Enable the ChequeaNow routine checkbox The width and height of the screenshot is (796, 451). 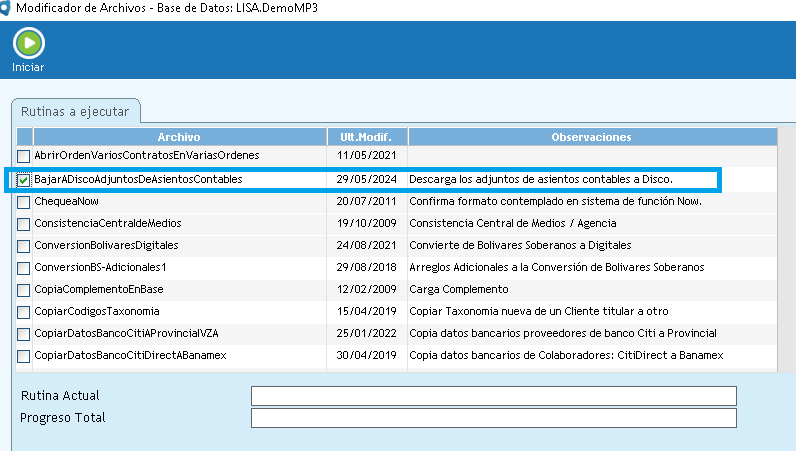(x=24, y=202)
